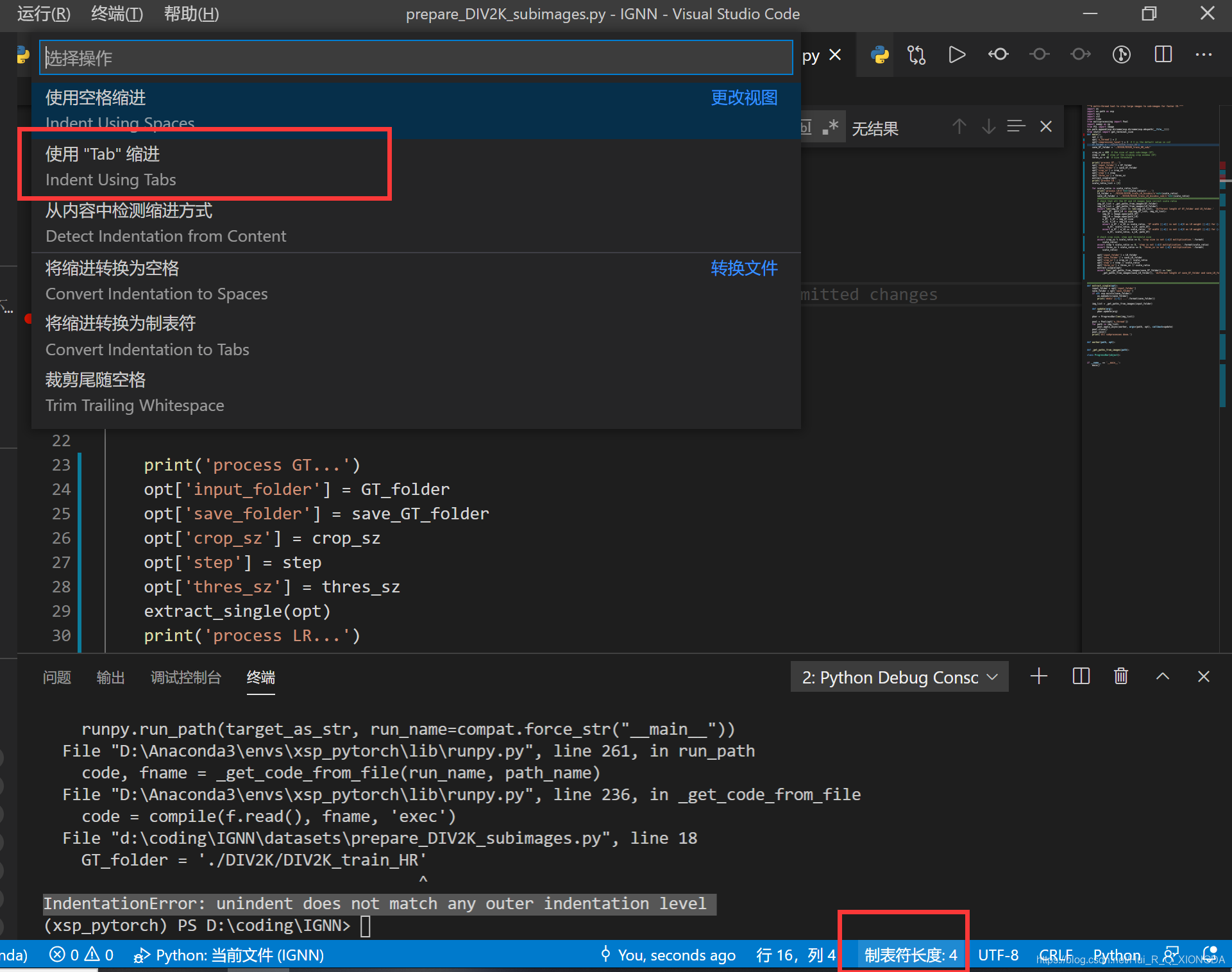Screen dimensions: 1232x972
Task: Open the editor More Actions ellipsis
Action: pyautogui.click(x=1204, y=55)
